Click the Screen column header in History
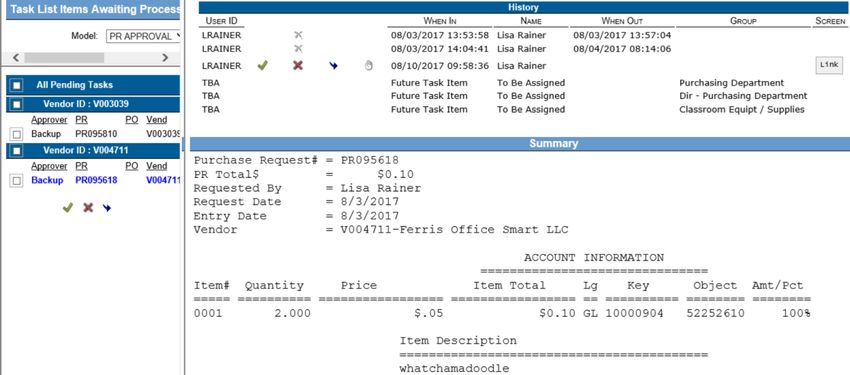 (830, 21)
